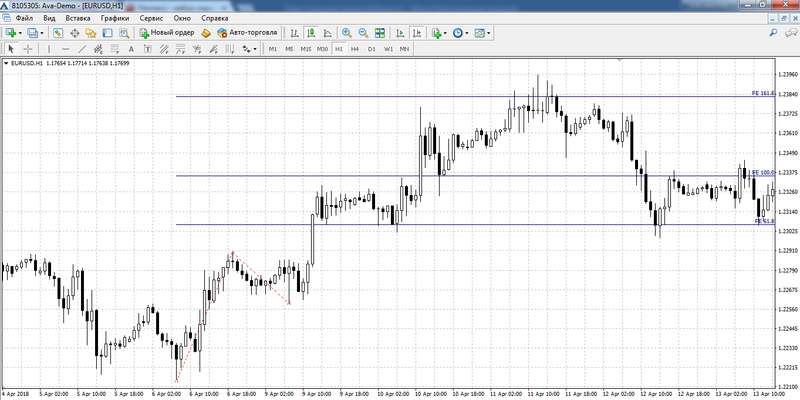Select the Equidistant Channel tool

98,49
